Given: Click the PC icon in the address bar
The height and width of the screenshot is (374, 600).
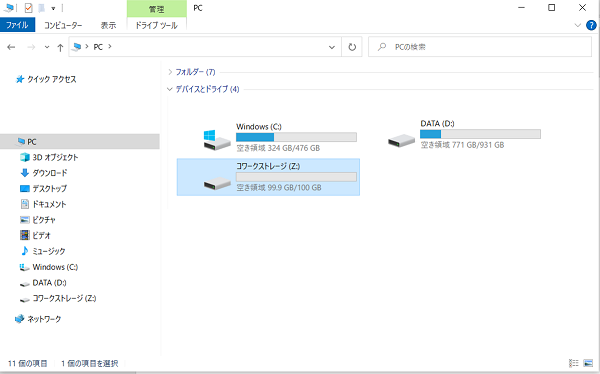Looking at the screenshot, I should point(77,47).
